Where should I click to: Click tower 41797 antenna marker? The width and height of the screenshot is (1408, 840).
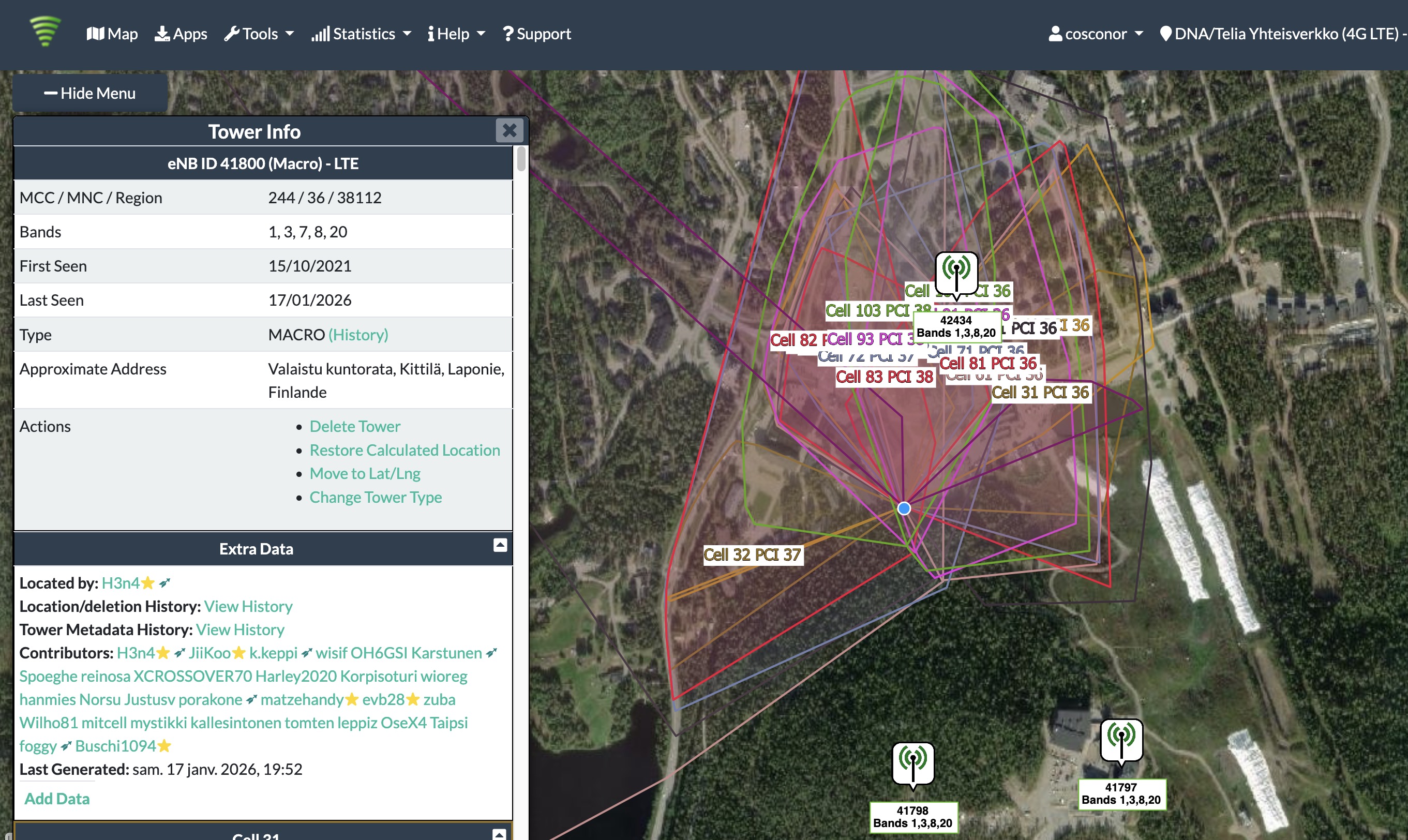pyautogui.click(x=1120, y=739)
